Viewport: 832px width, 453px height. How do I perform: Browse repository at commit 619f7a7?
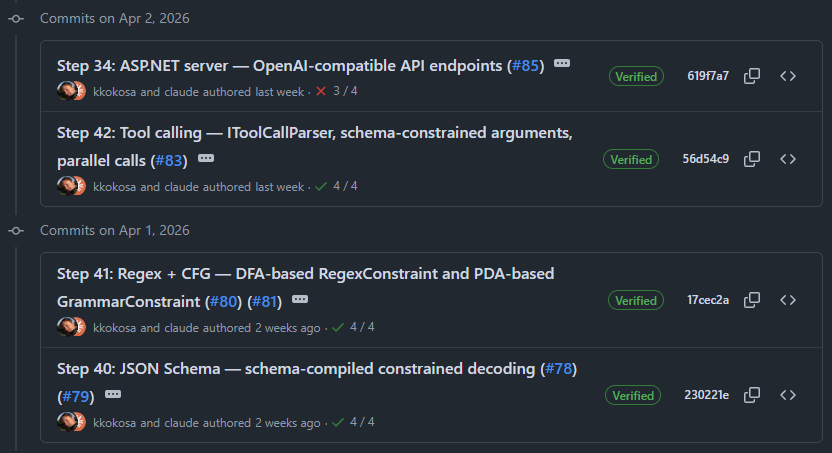click(x=788, y=76)
